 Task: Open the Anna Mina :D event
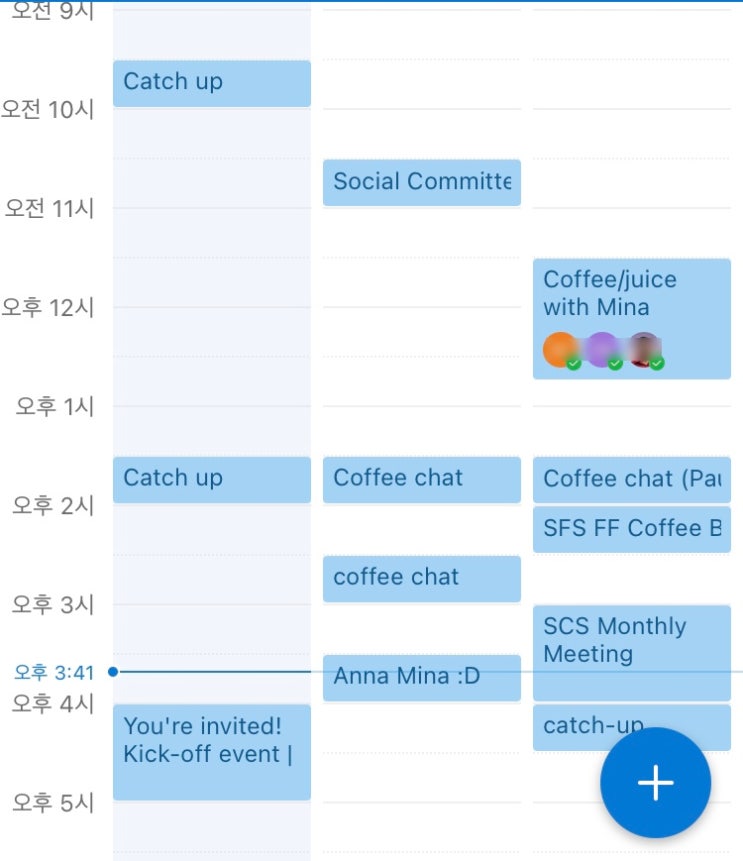tap(421, 677)
